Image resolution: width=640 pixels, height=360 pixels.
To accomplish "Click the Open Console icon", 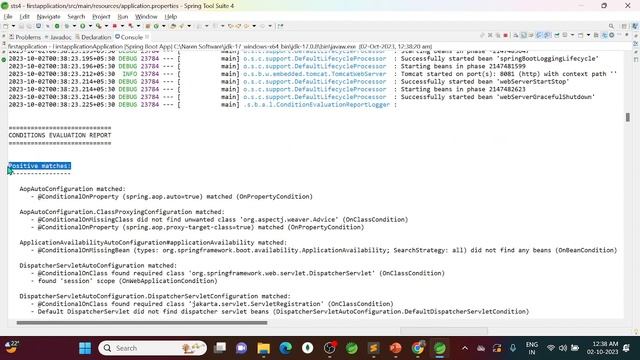I will tap(580, 35).
